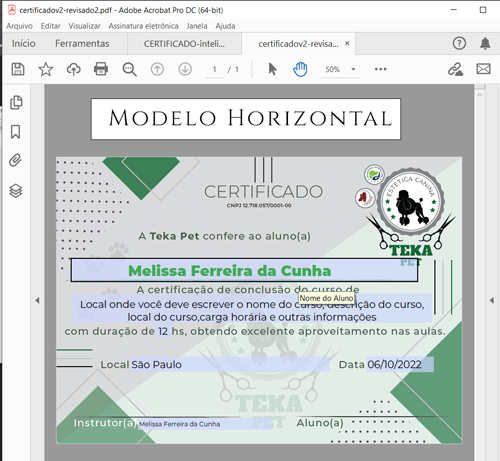Screen dimensions: 500x461
Task: Switch to the Início tab
Action: [x=24, y=43]
